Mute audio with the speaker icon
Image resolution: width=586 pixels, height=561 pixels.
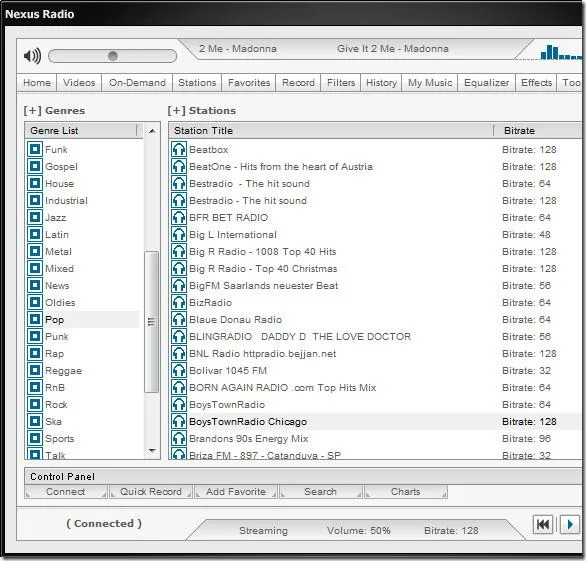tap(32, 56)
